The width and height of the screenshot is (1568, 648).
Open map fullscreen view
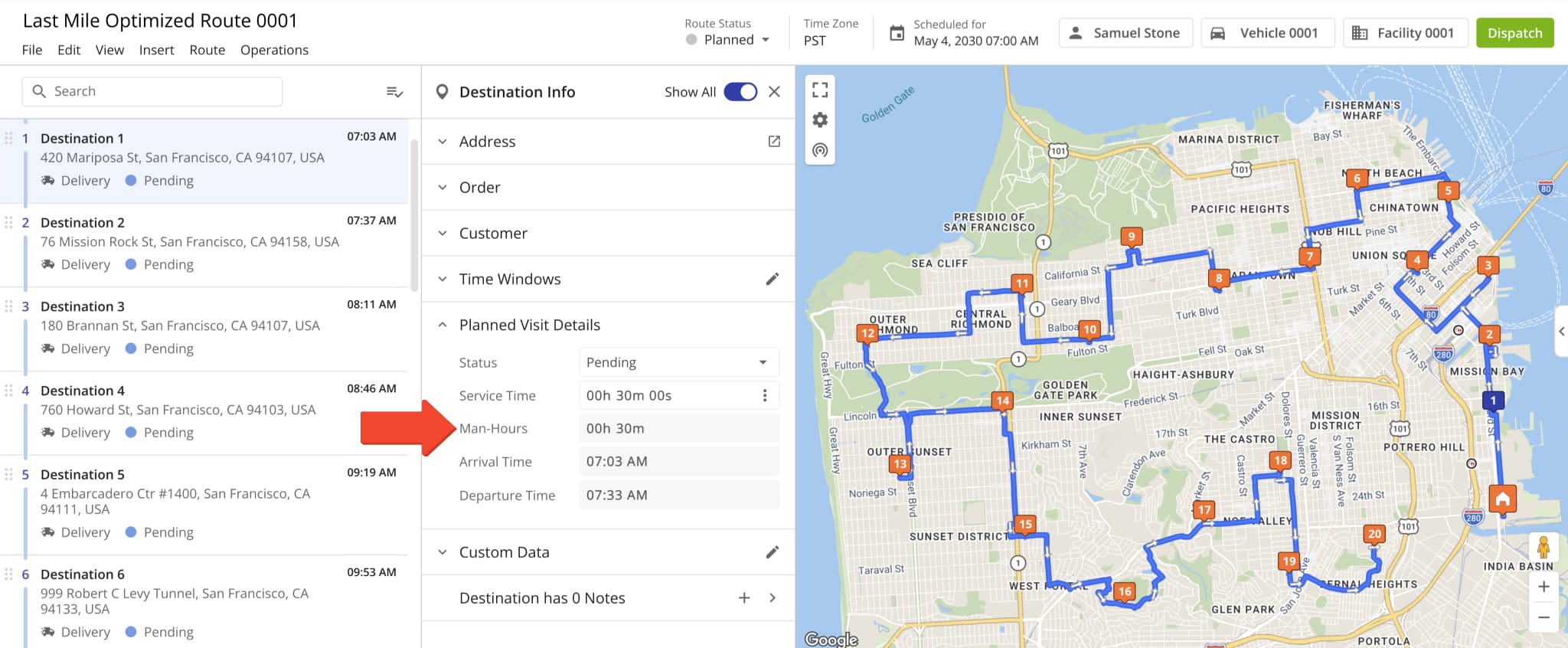coord(820,90)
